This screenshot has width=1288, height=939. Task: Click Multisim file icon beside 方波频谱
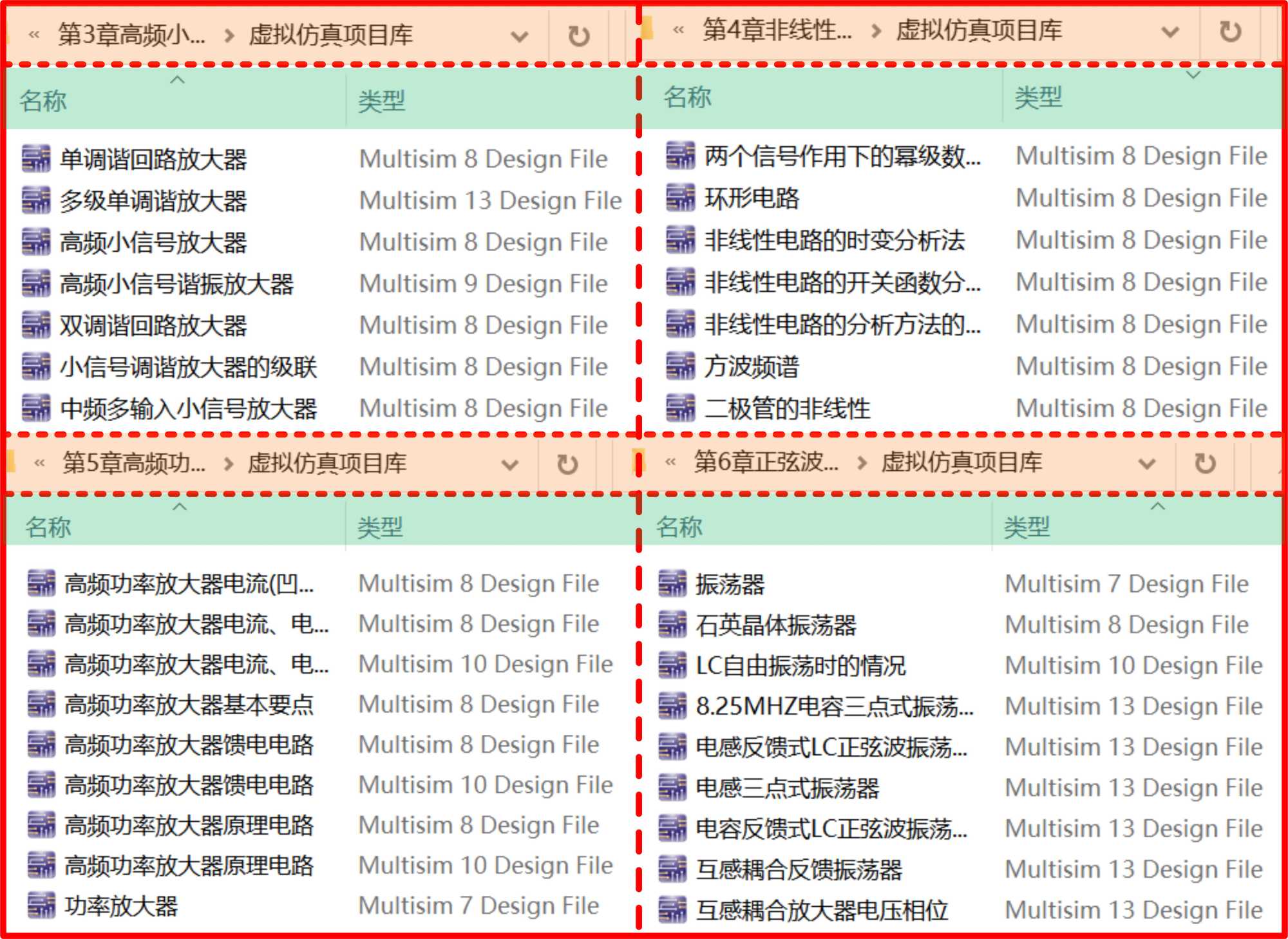pos(680,366)
